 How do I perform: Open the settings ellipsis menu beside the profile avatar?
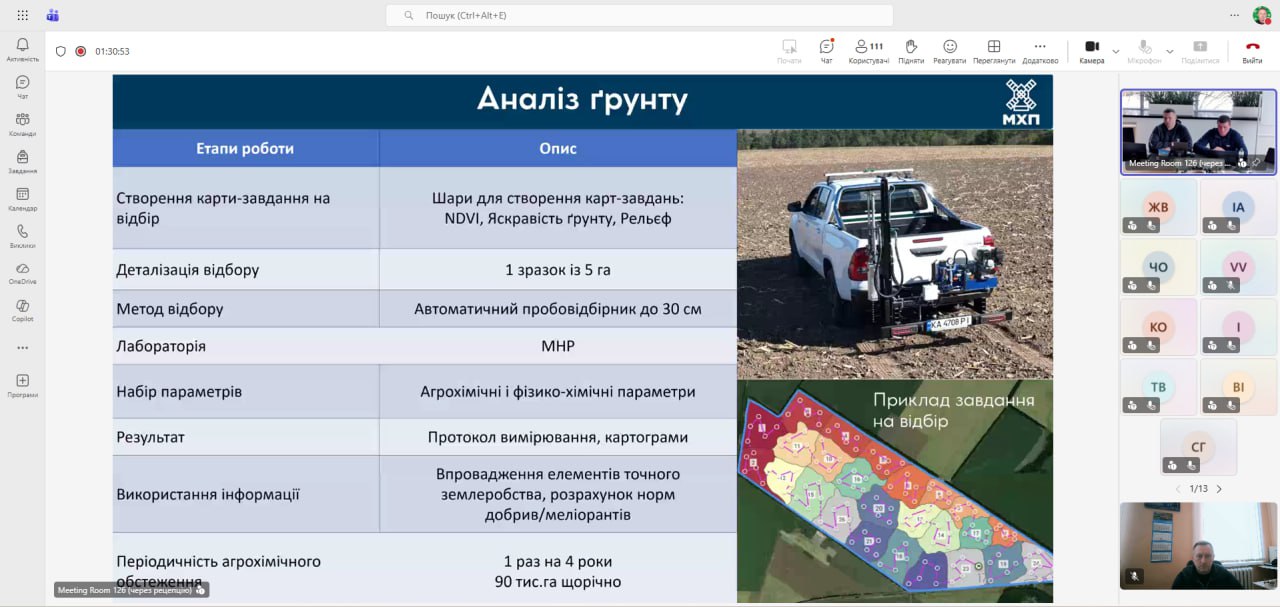(1234, 15)
